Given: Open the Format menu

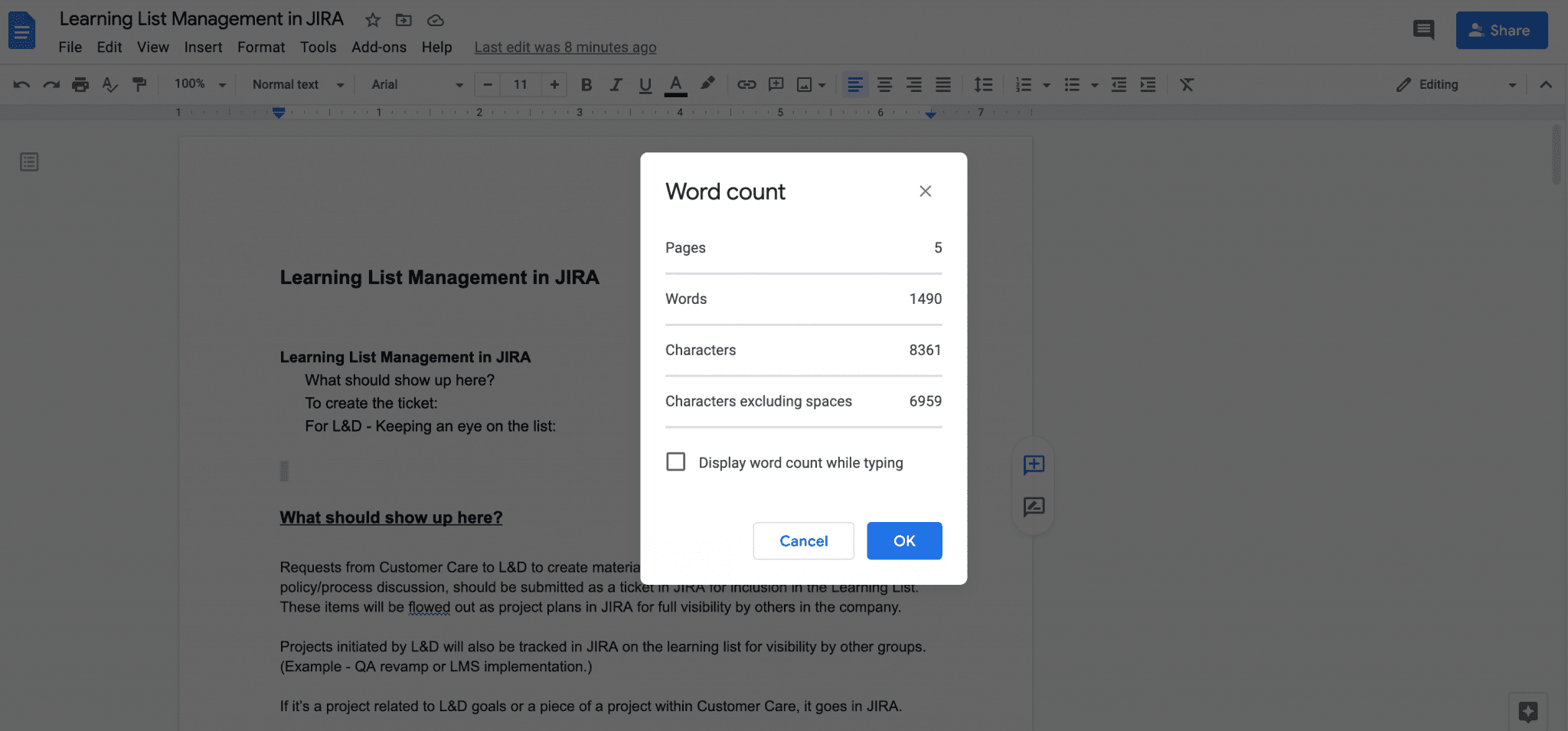Looking at the screenshot, I should [x=261, y=47].
